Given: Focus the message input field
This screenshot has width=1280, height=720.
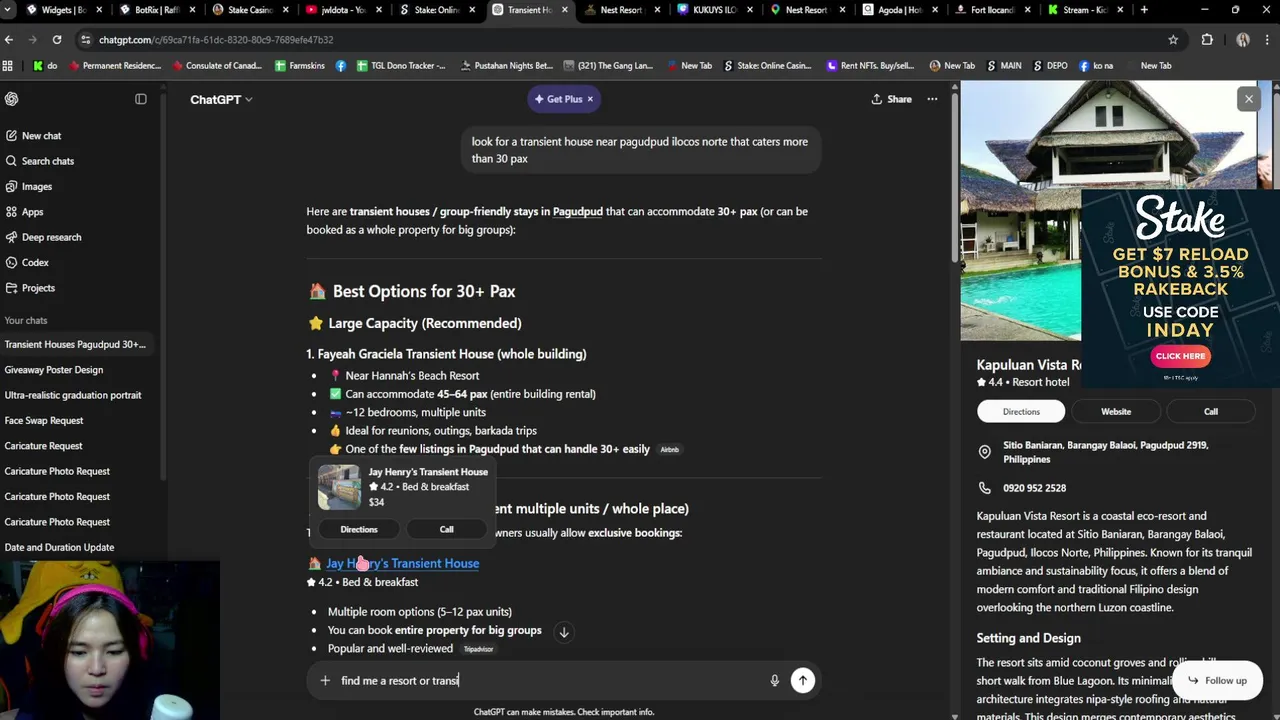Looking at the screenshot, I should click(x=550, y=680).
